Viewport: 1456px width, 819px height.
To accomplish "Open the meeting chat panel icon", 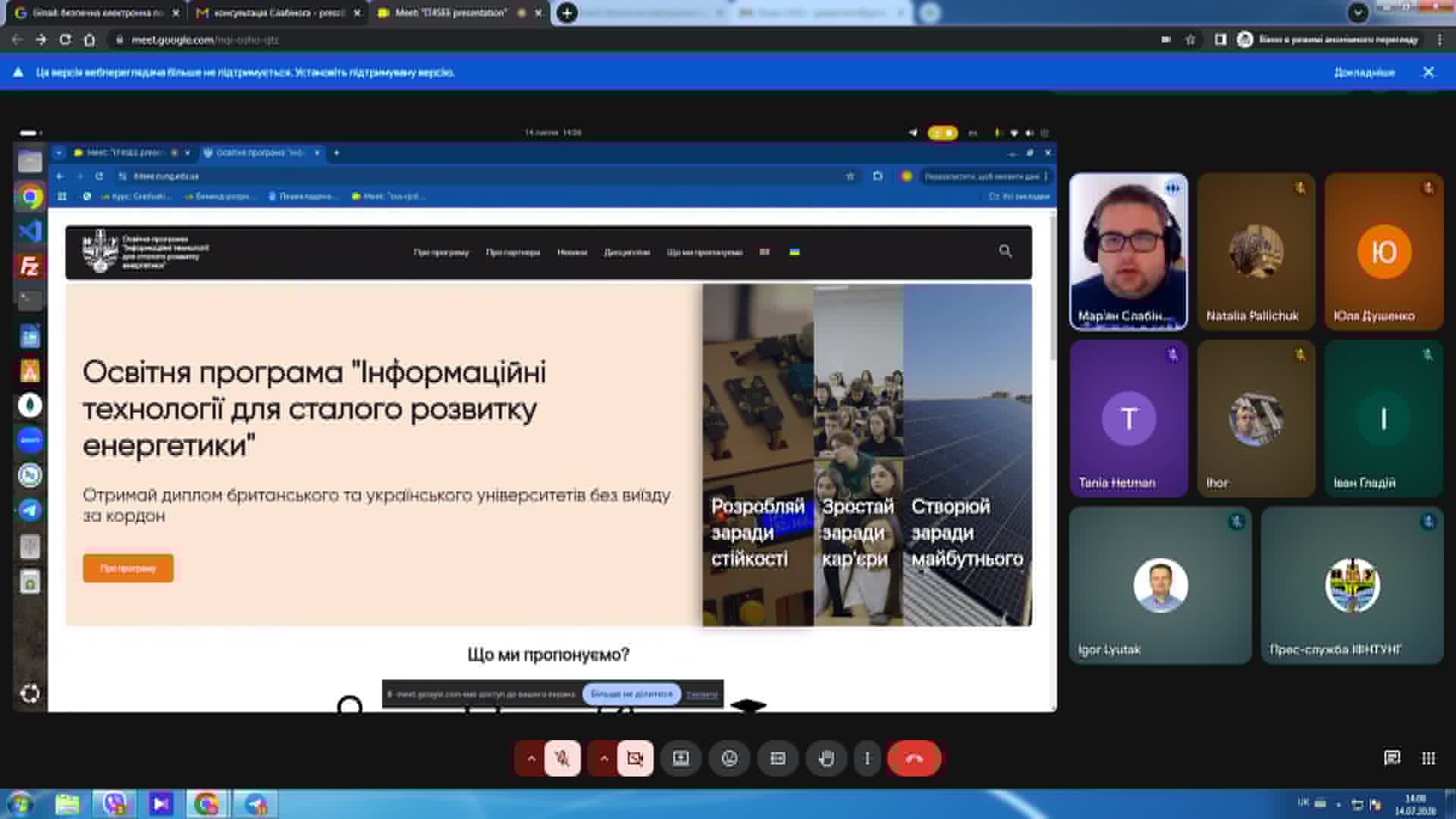I will point(1392,758).
